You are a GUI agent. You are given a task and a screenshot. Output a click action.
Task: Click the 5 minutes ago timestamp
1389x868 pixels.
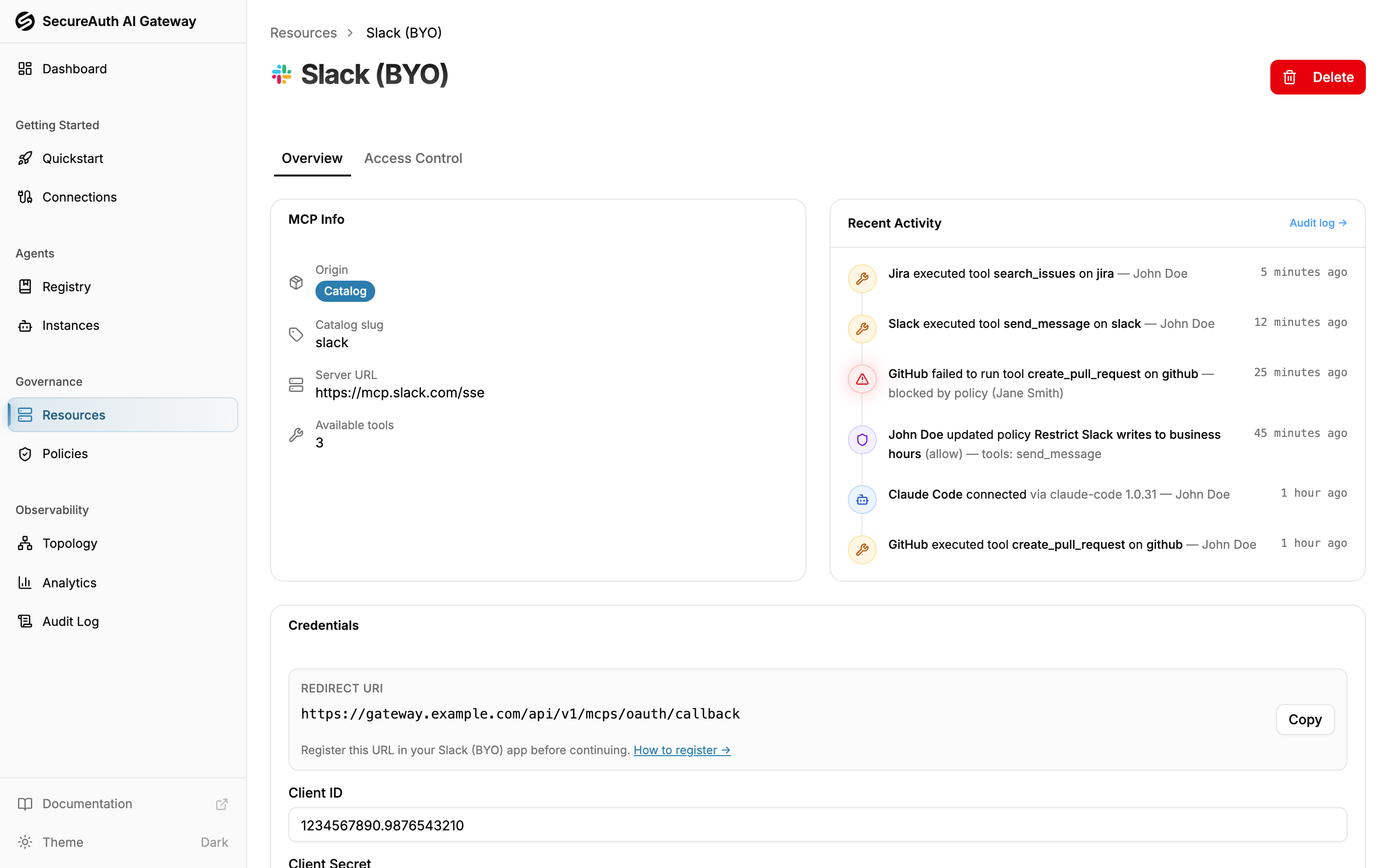(x=1304, y=272)
